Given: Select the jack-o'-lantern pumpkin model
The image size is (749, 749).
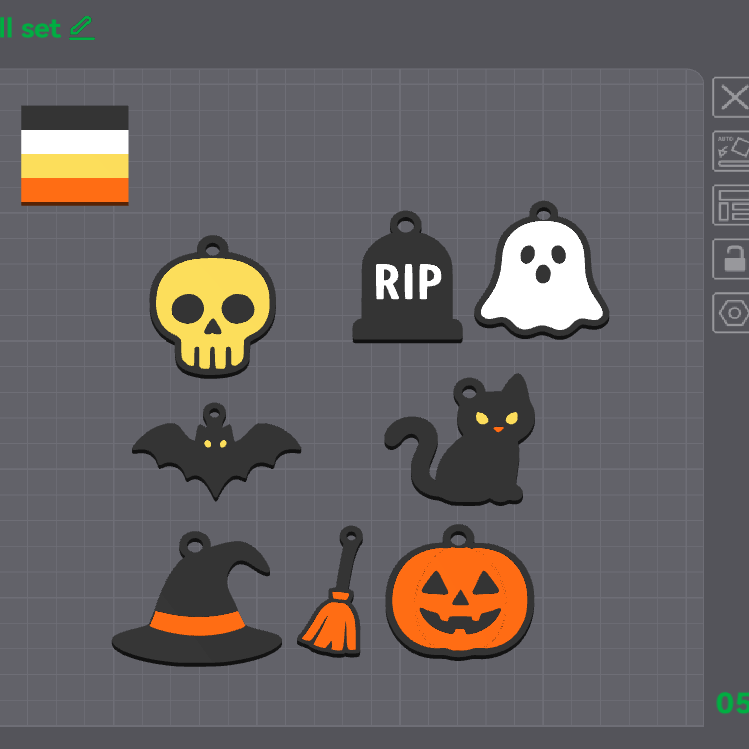Looking at the screenshot, I should 460,597.
